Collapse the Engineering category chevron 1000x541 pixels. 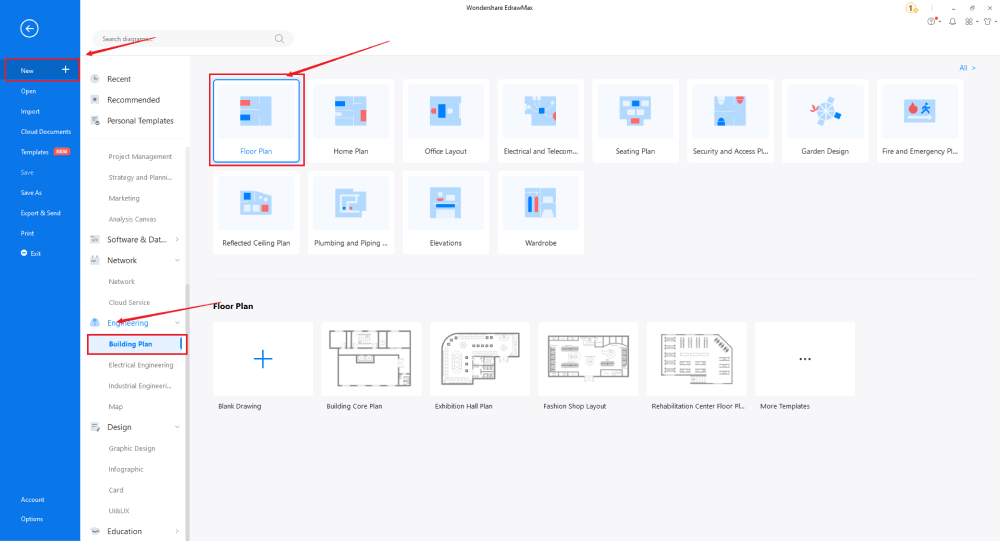[x=177, y=323]
